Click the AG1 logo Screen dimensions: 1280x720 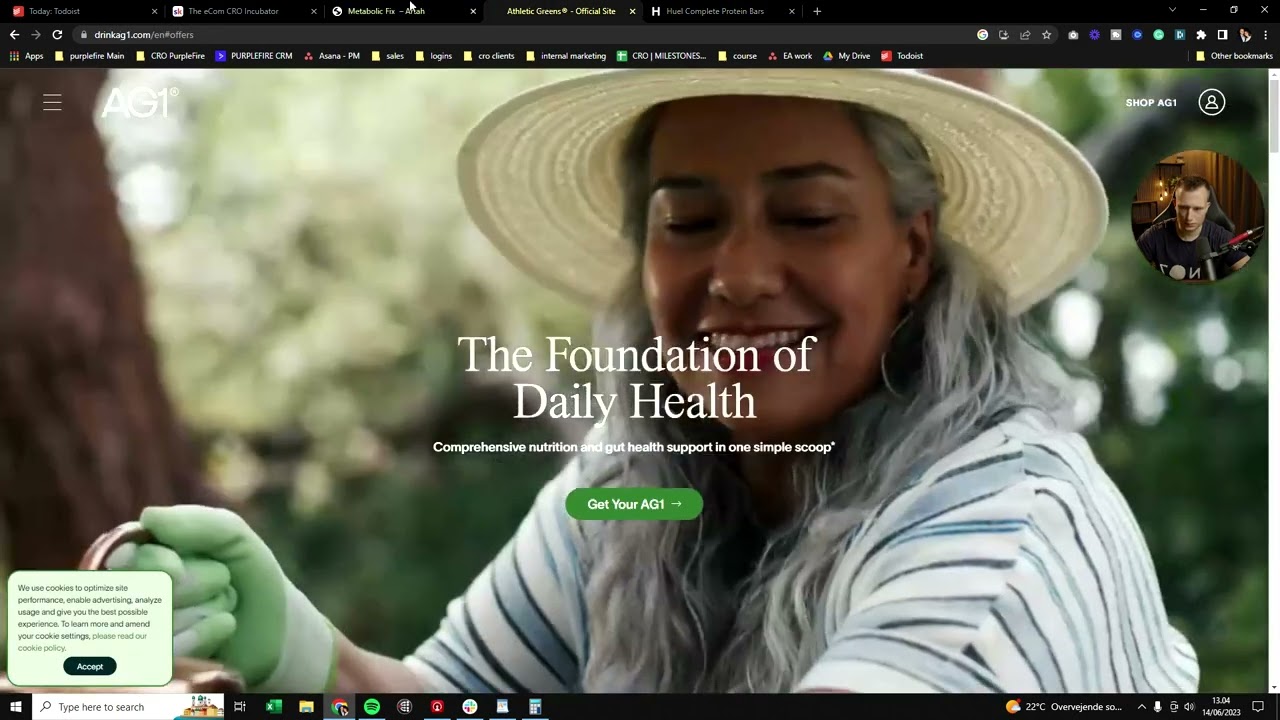click(x=140, y=102)
